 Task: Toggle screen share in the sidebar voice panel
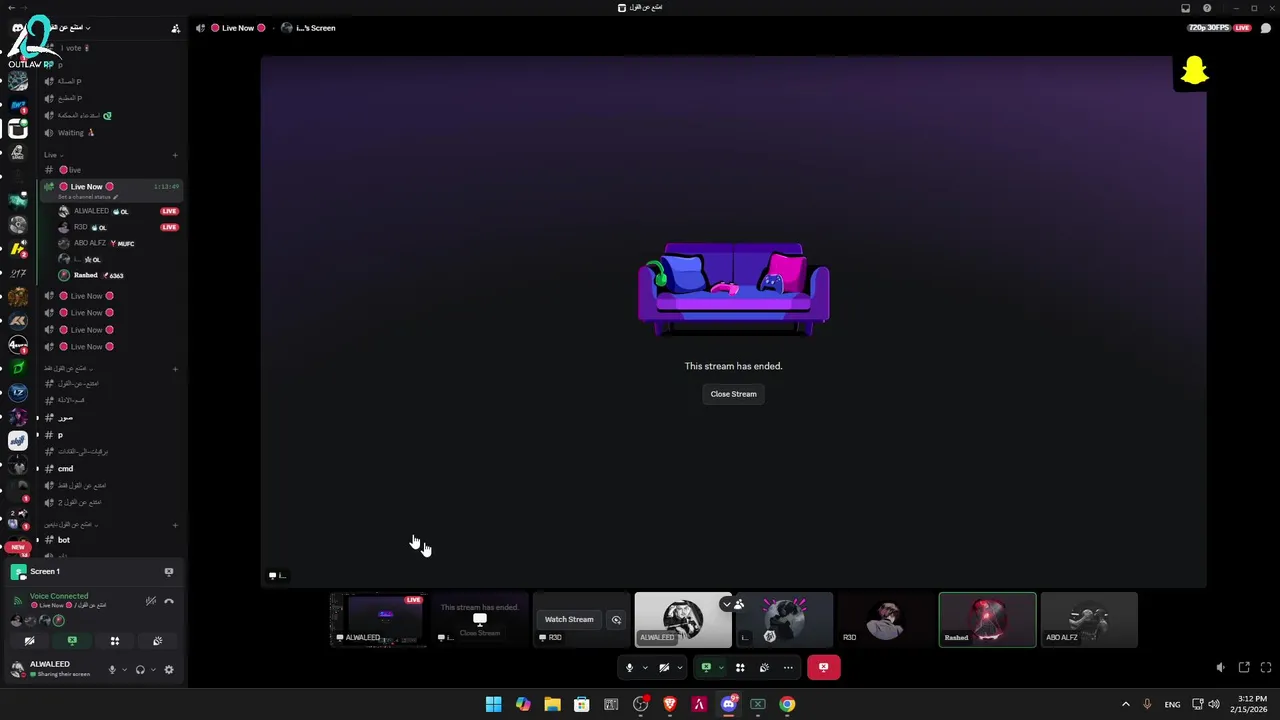click(x=72, y=641)
